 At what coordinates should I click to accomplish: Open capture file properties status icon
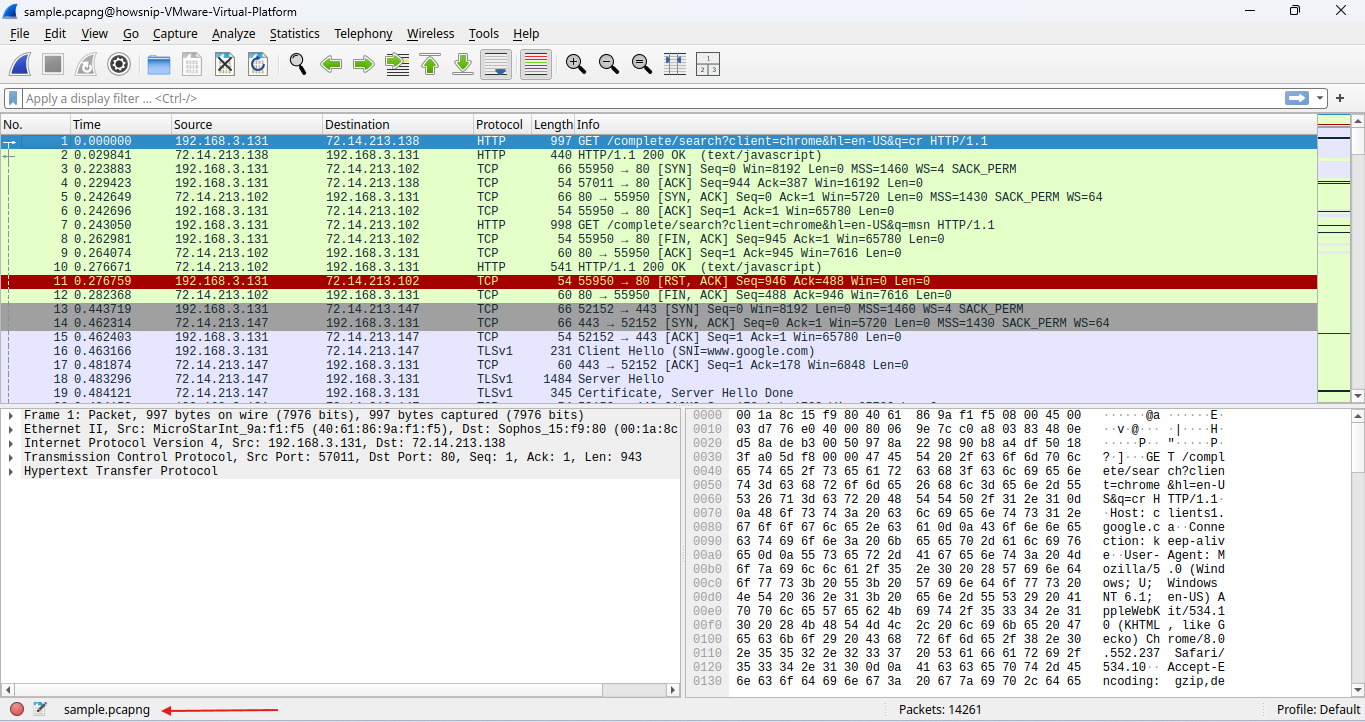click(40, 710)
